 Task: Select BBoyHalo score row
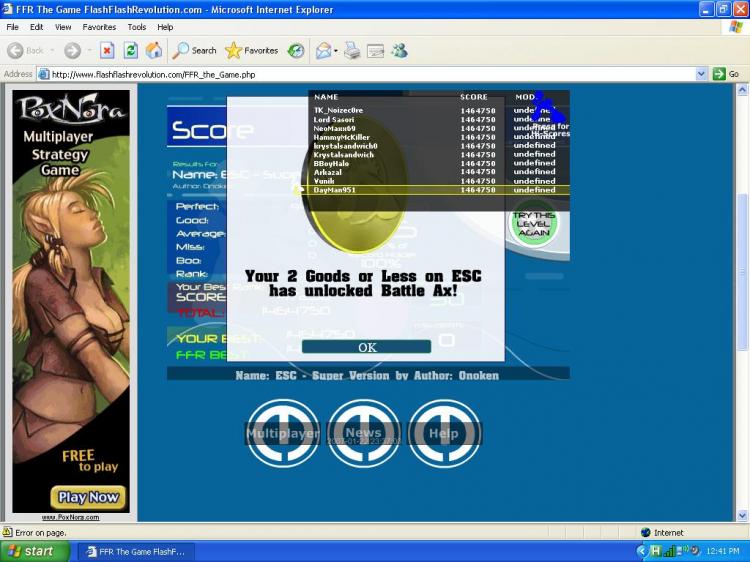pyautogui.click(x=439, y=164)
